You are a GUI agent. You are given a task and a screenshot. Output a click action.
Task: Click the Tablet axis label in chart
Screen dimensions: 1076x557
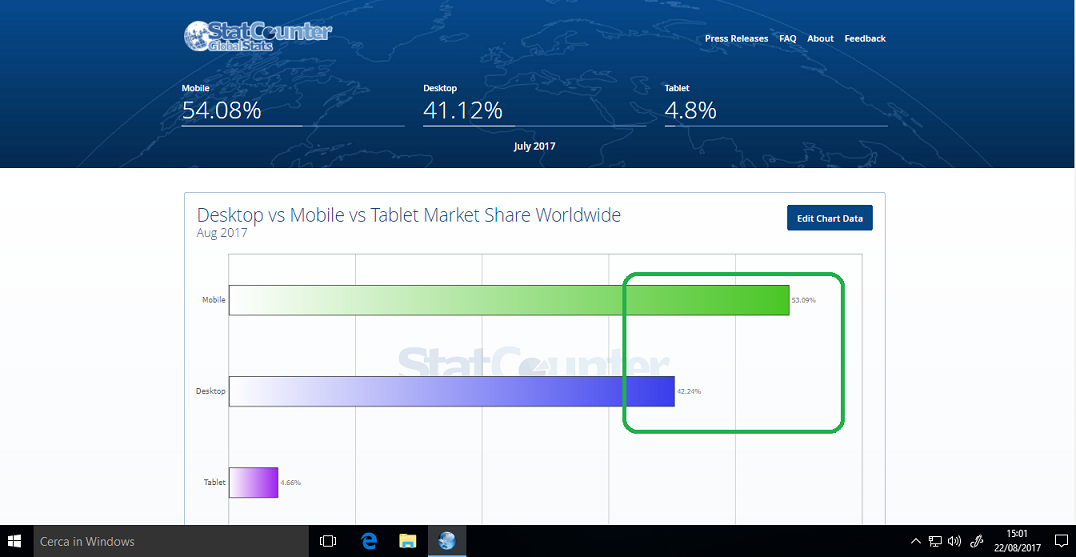215,483
